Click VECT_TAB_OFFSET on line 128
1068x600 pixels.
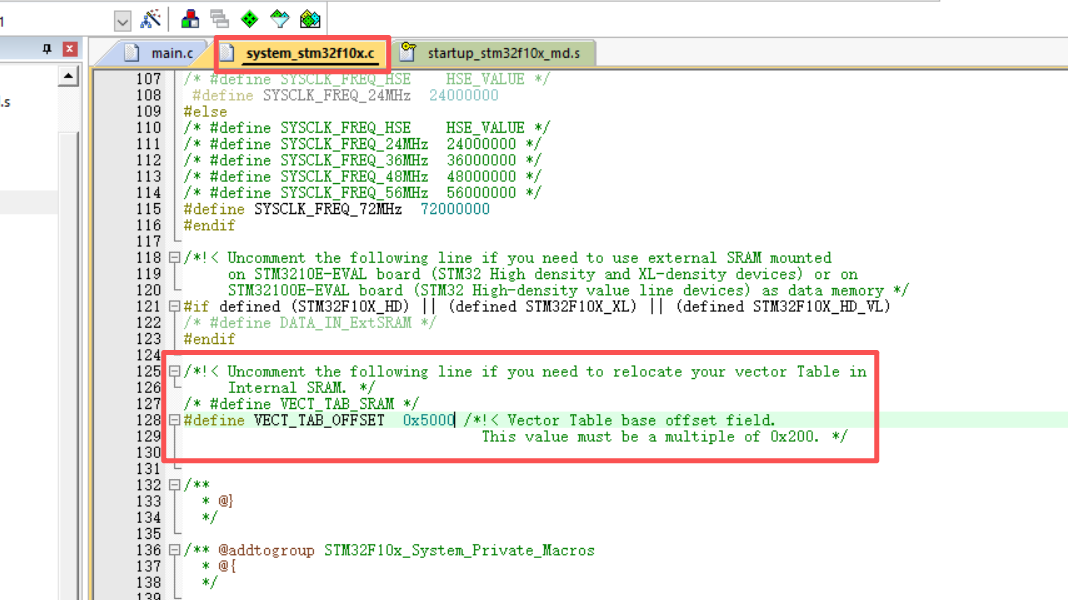click(x=319, y=420)
